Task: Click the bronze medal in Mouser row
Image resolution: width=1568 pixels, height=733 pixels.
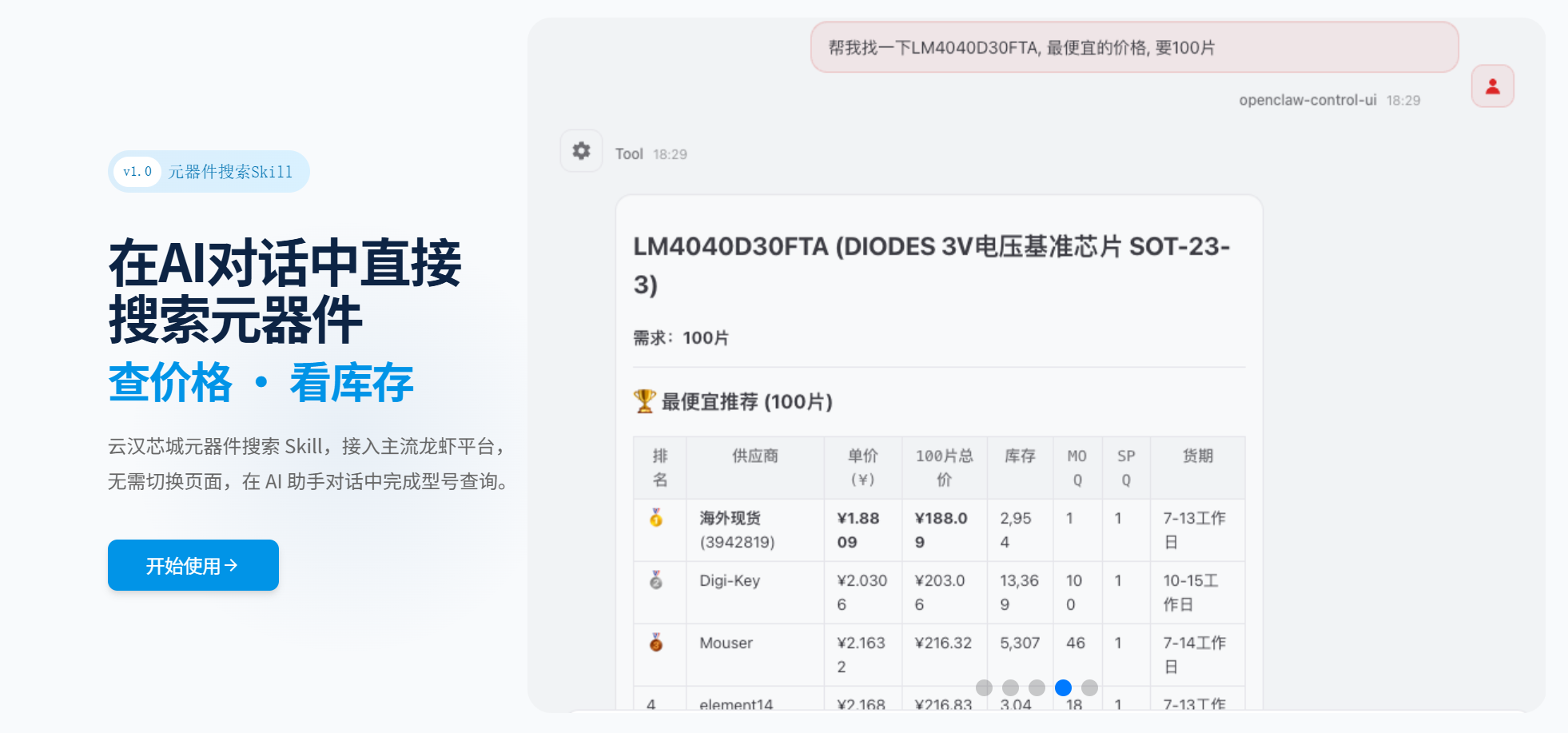Action: 656,643
